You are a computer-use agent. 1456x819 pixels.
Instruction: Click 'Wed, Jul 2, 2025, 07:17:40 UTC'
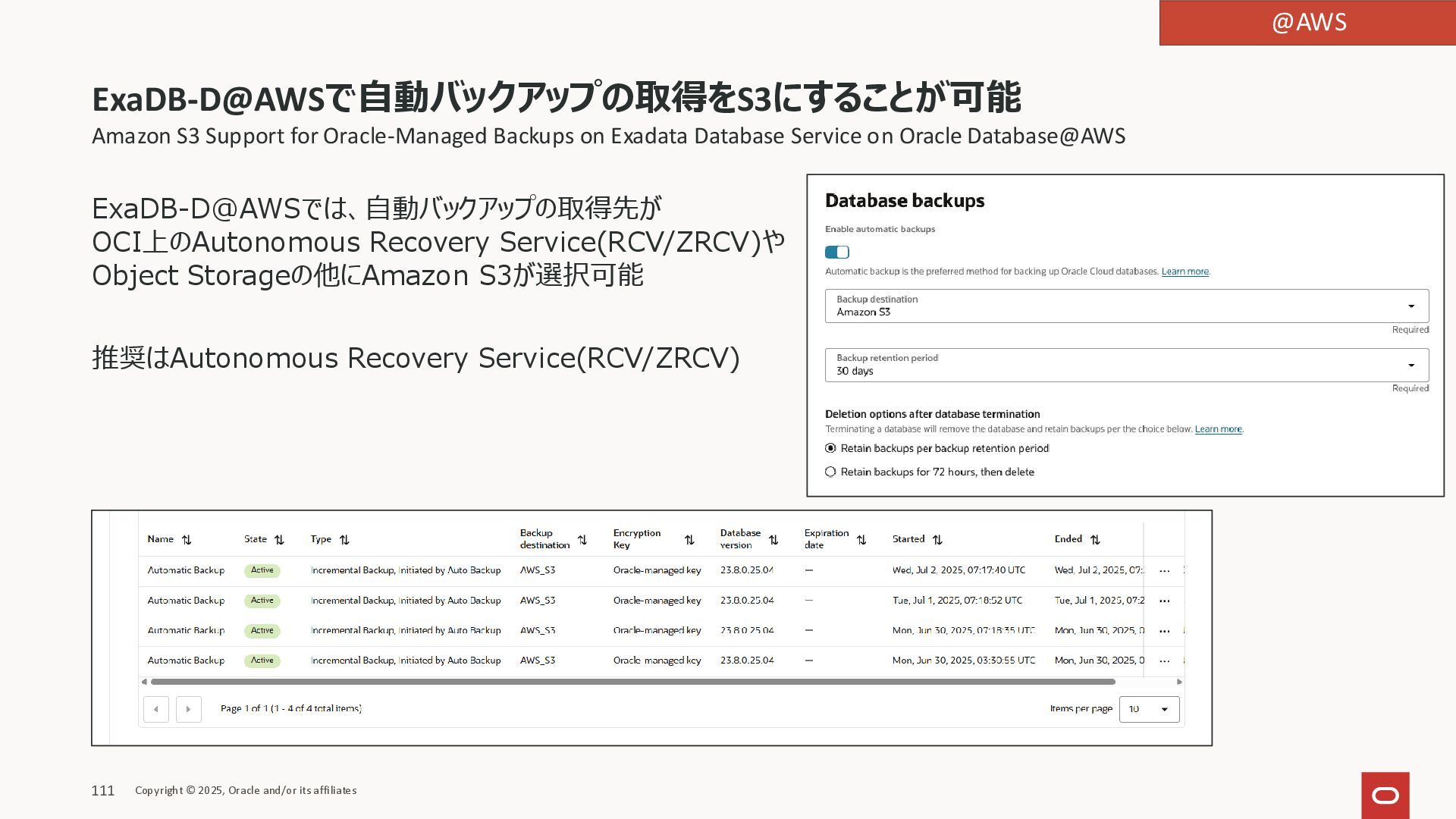coord(959,570)
